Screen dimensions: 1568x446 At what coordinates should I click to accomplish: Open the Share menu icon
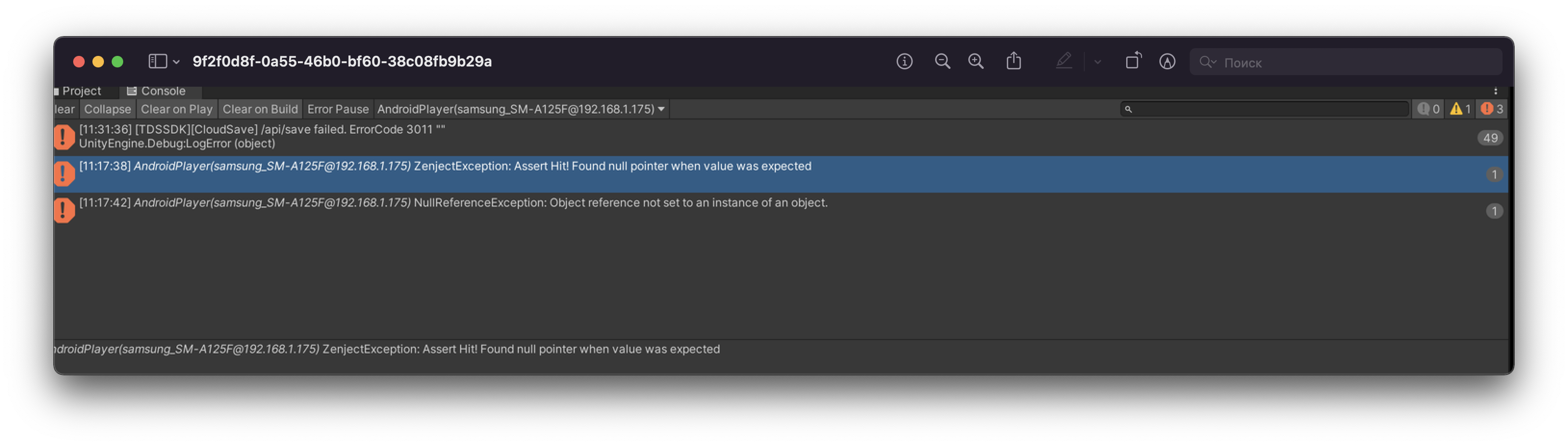1014,62
